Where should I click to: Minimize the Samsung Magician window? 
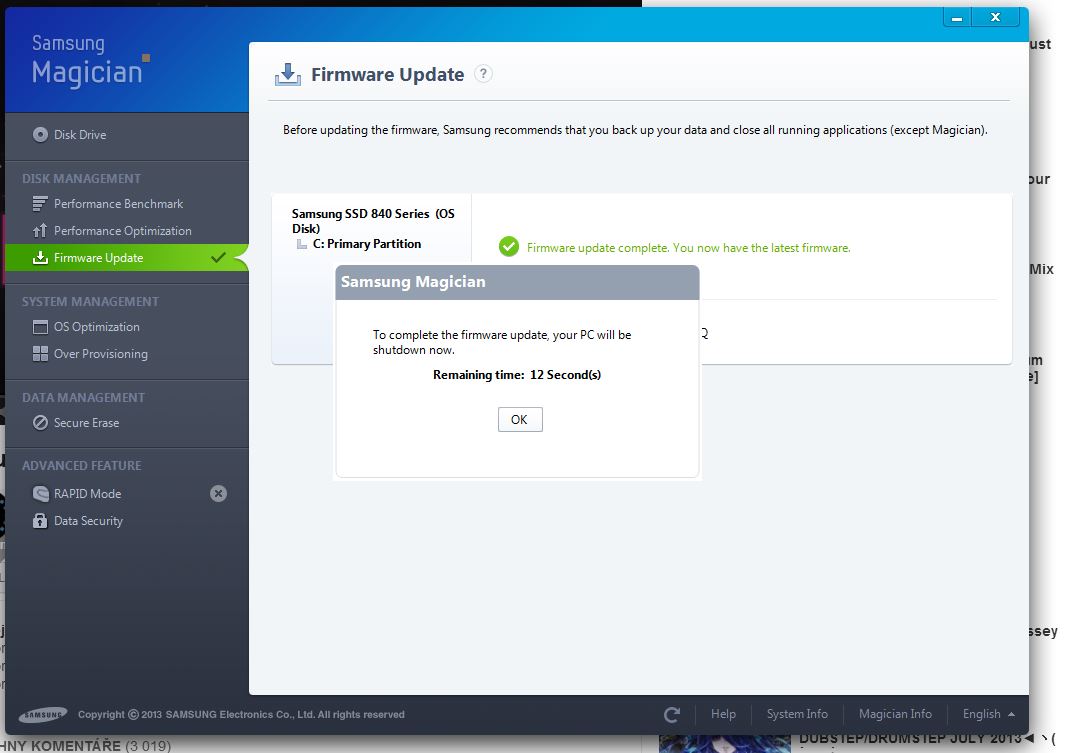pos(956,17)
